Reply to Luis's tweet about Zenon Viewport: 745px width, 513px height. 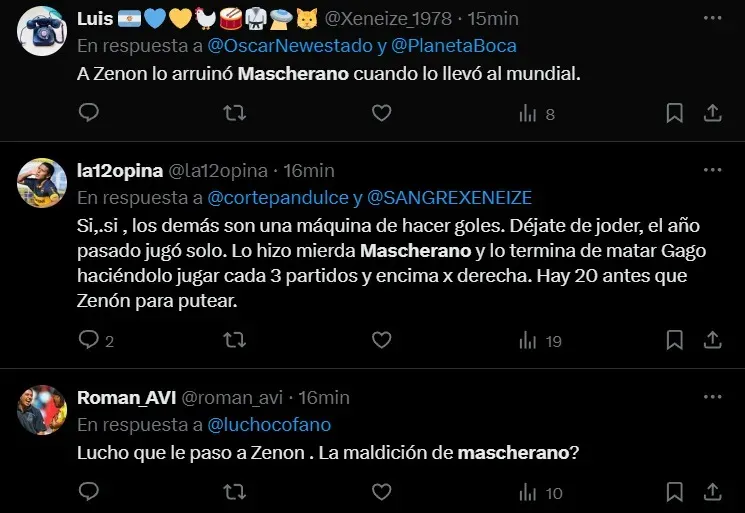tap(88, 114)
